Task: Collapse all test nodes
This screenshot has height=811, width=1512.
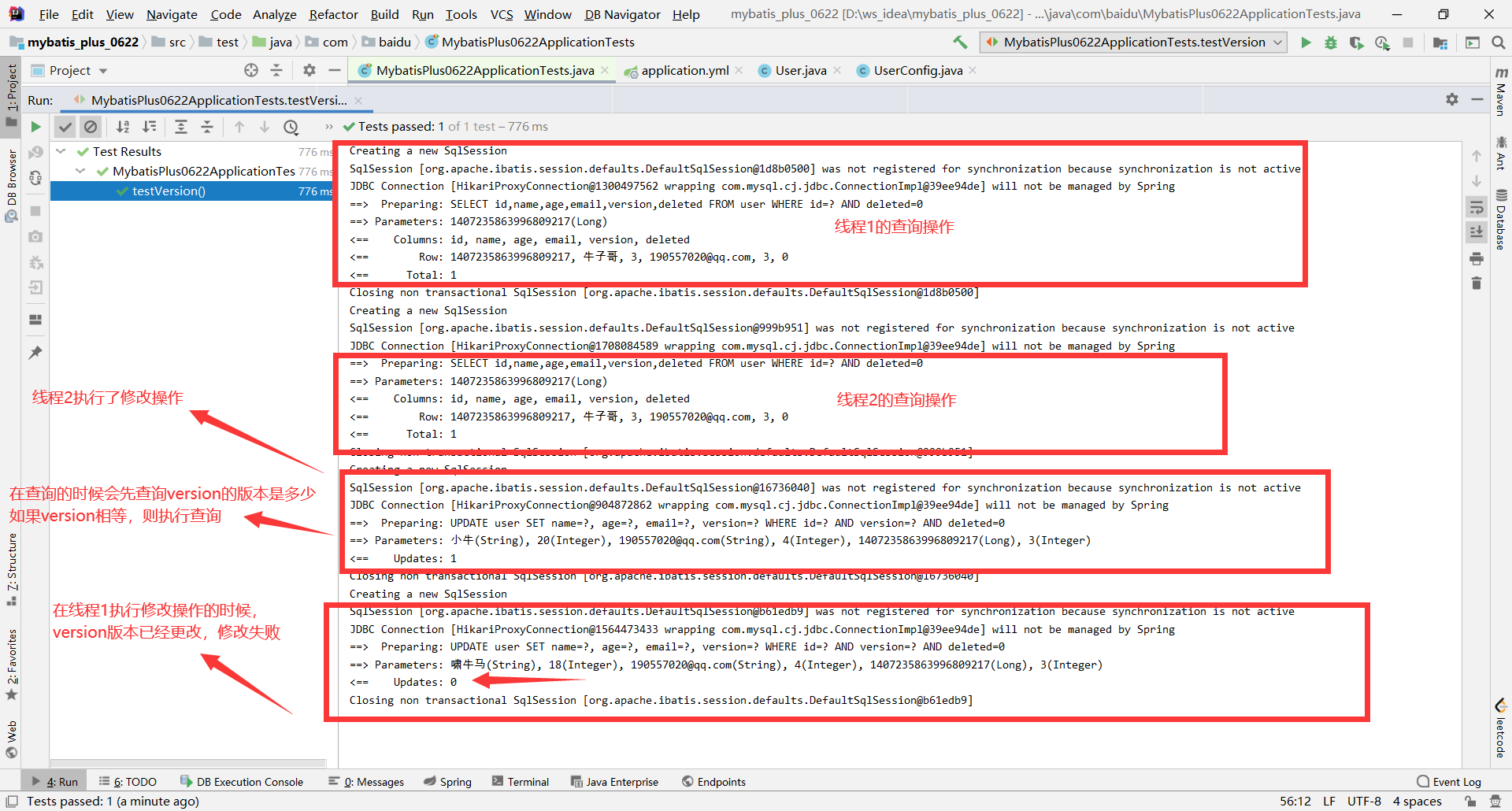Action: [207, 127]
